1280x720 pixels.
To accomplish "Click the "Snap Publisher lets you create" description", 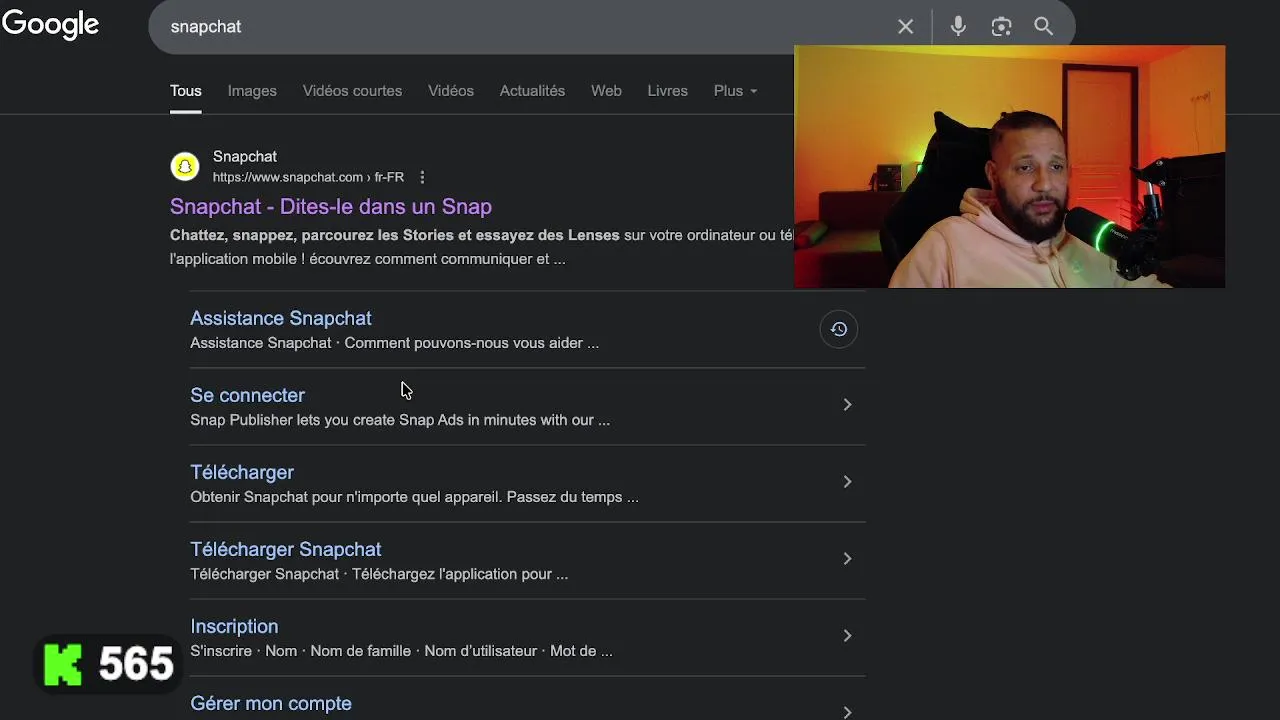I will pyautogui.click(x=400, y=420).
